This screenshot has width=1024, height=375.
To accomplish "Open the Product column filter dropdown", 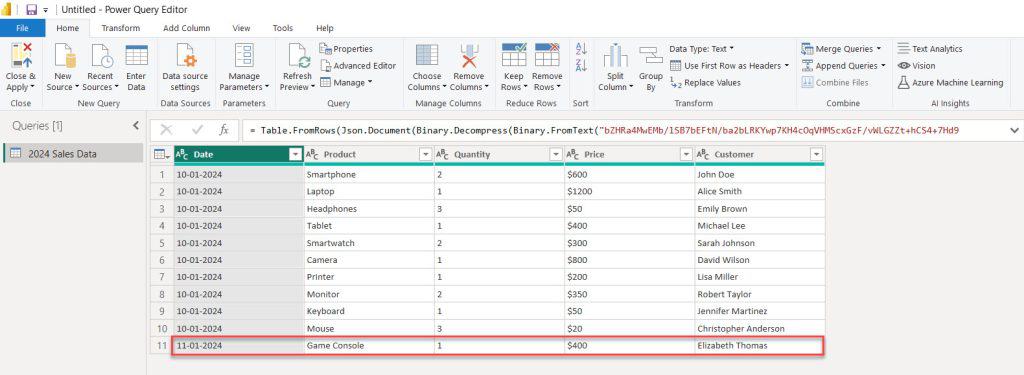I will [x=426, y=155].
